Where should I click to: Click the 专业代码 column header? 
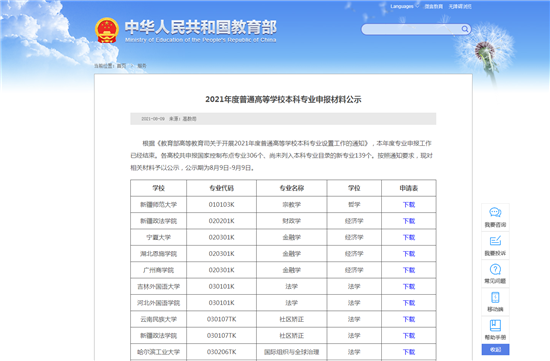(221, 188)
